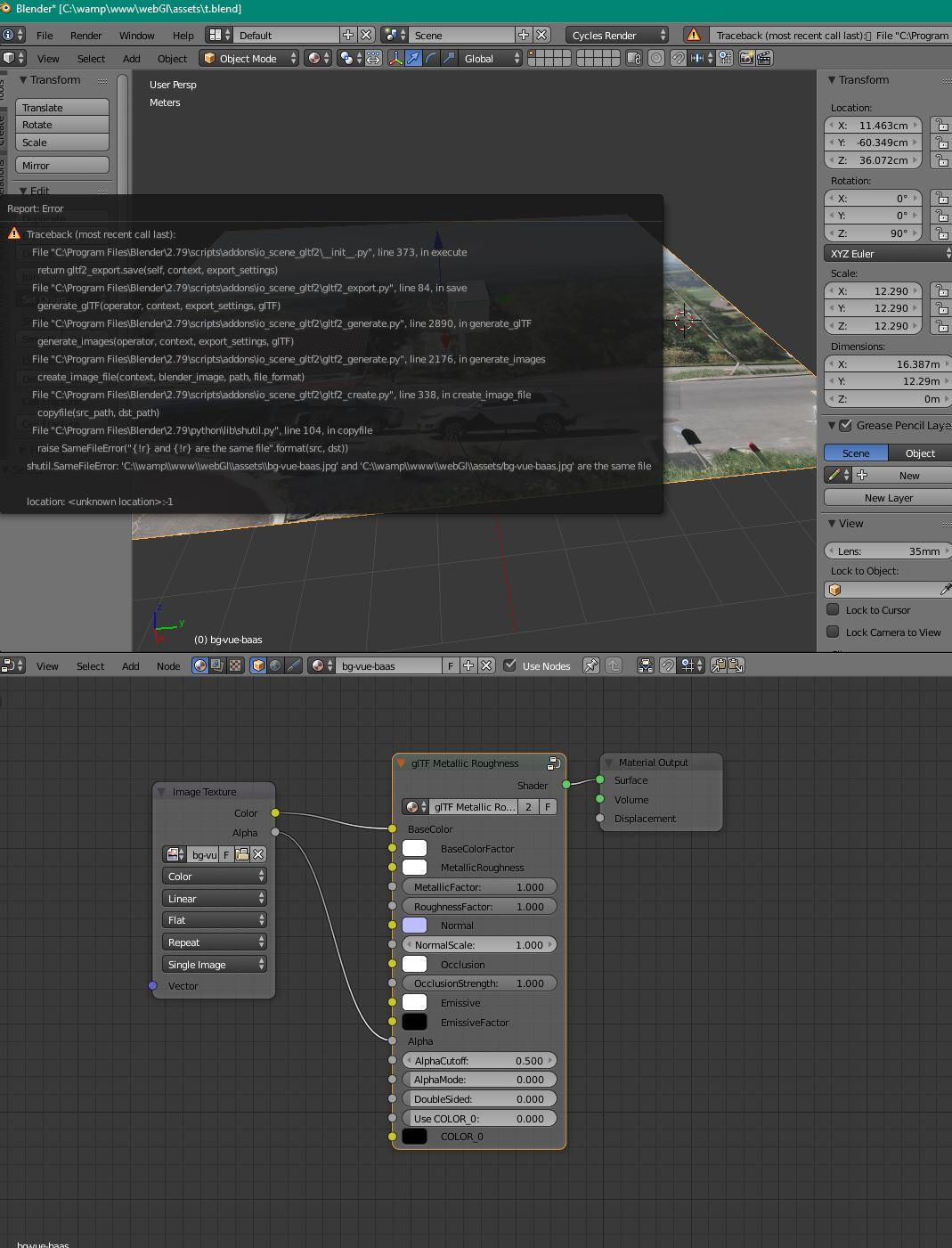
Task: Switch node tree type to compositing nodes
Action: 217,665
